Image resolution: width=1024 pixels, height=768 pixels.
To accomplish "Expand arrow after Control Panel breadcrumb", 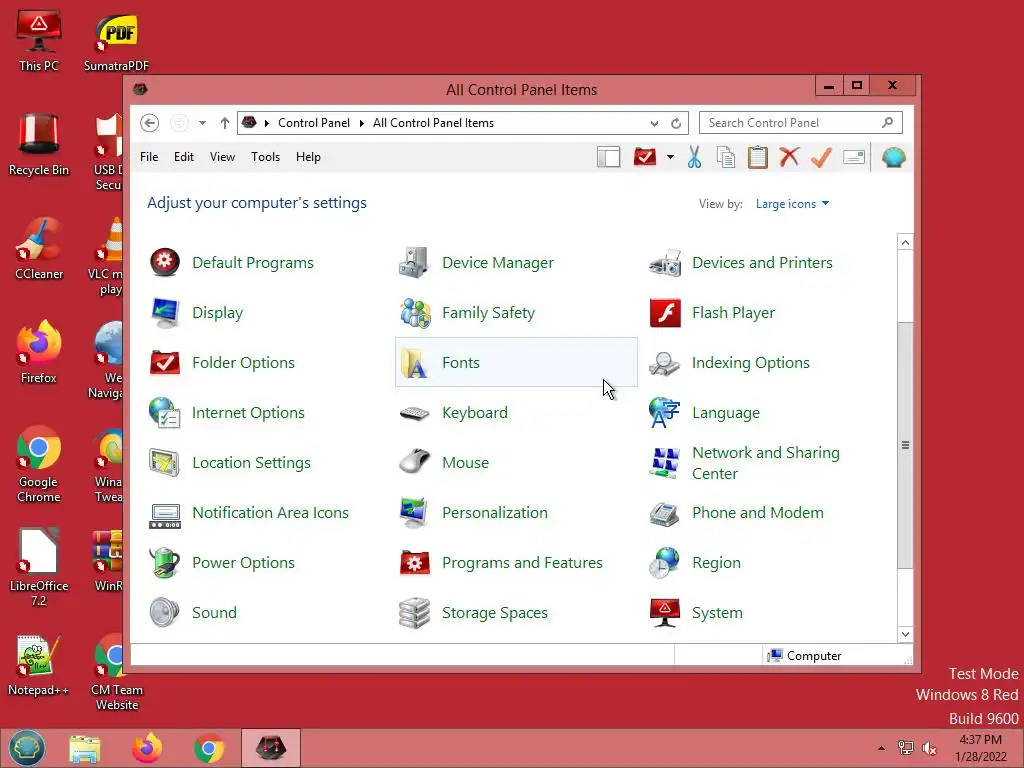I will coord(361,123).
